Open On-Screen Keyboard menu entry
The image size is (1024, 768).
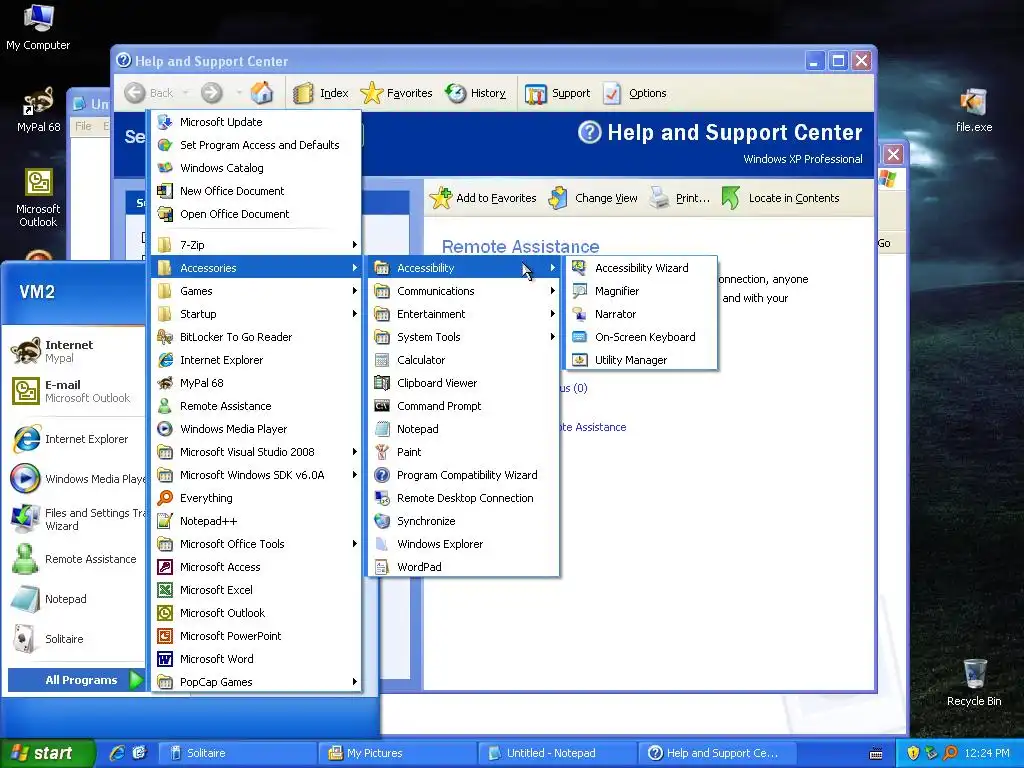[641, 337]
